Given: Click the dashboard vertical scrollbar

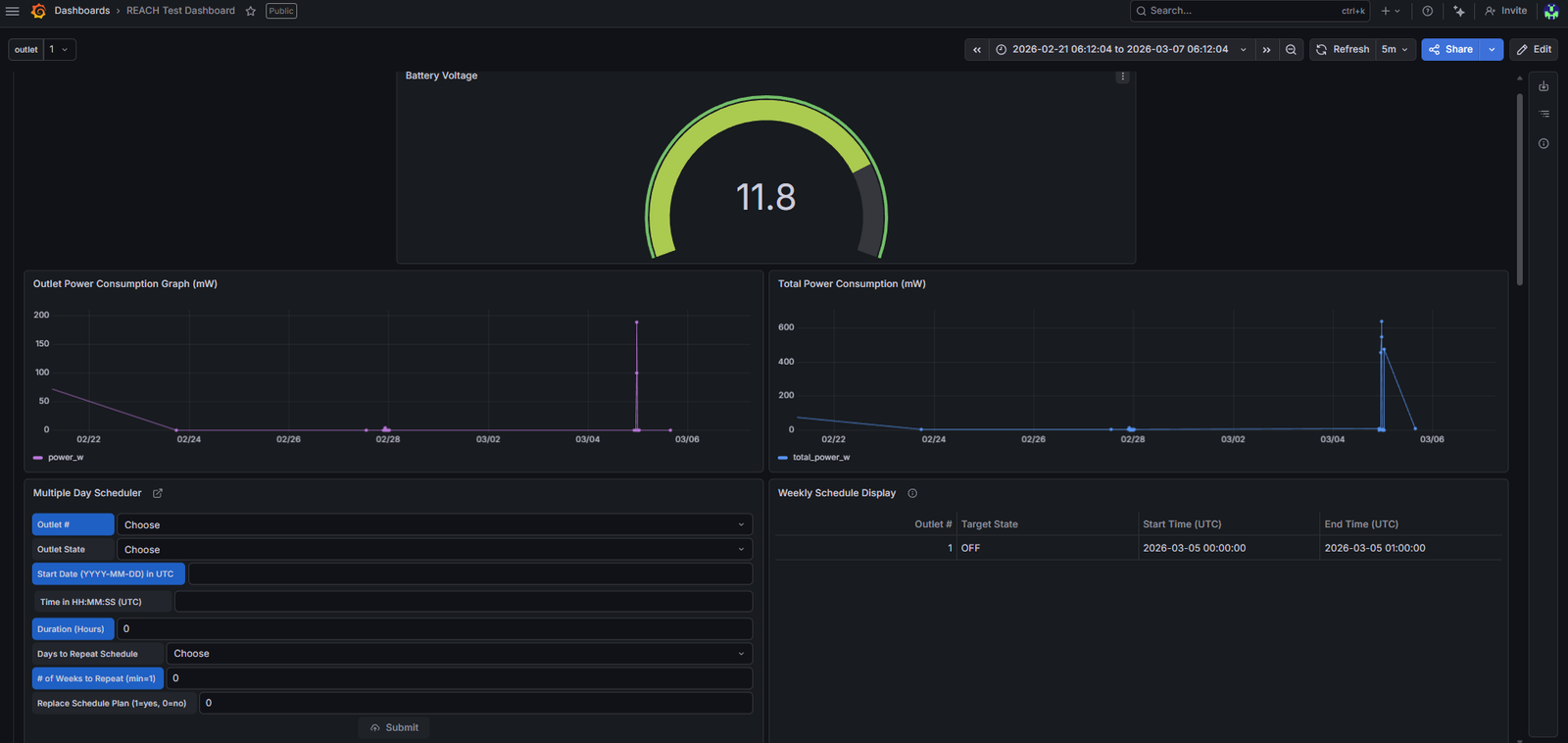Looking at the screenshot, I should coord(1520,188).
